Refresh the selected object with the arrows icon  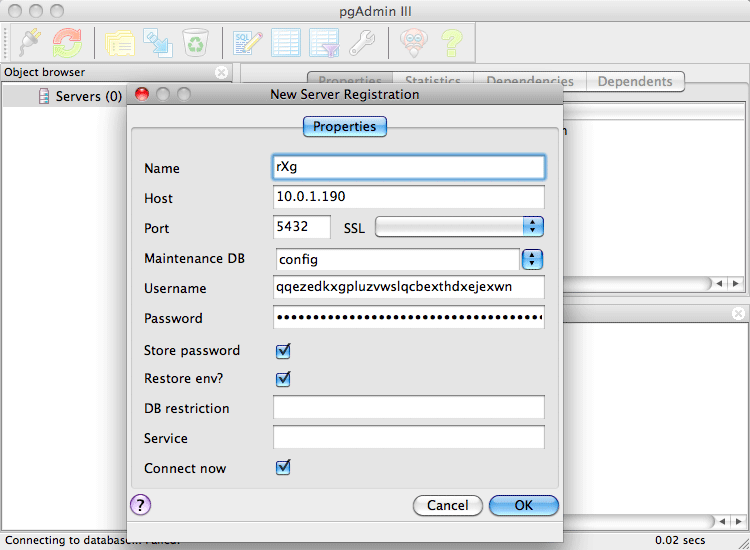pyautogui.click(x=67, y=43)
